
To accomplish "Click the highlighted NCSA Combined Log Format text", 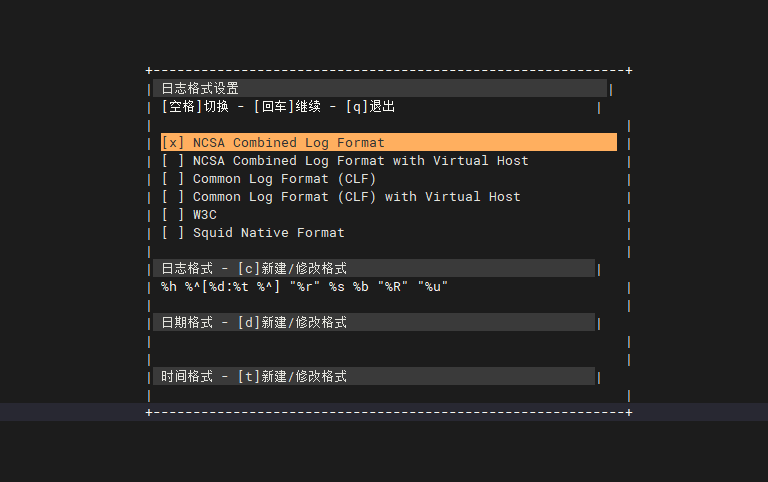I will click(288, 143).
